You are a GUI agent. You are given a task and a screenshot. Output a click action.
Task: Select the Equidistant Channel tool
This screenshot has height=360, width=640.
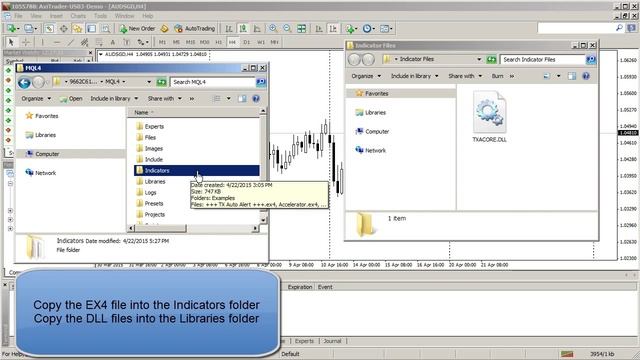pos(84,42)
